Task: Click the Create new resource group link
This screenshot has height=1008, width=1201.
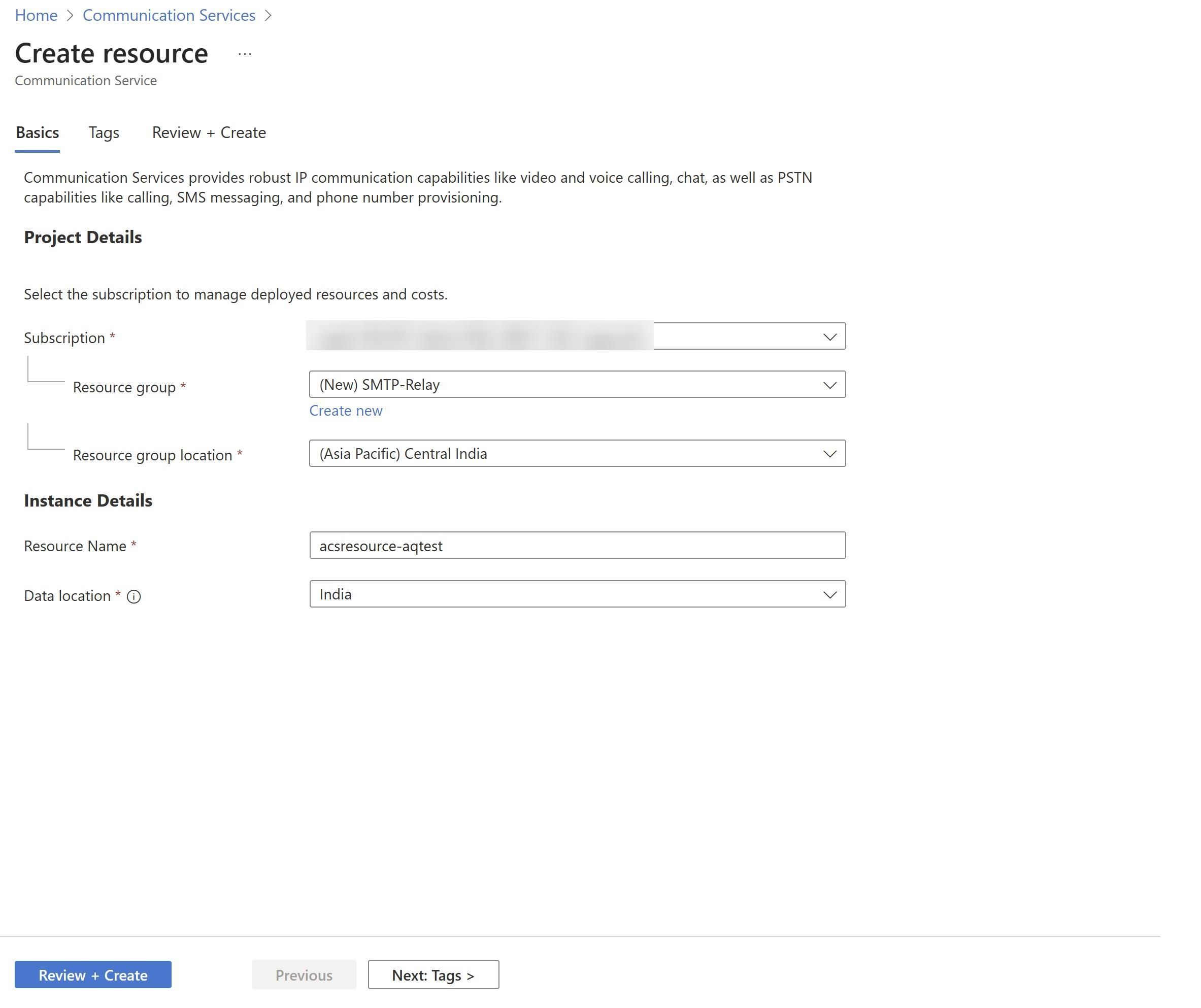Action: tap(346, 411)
